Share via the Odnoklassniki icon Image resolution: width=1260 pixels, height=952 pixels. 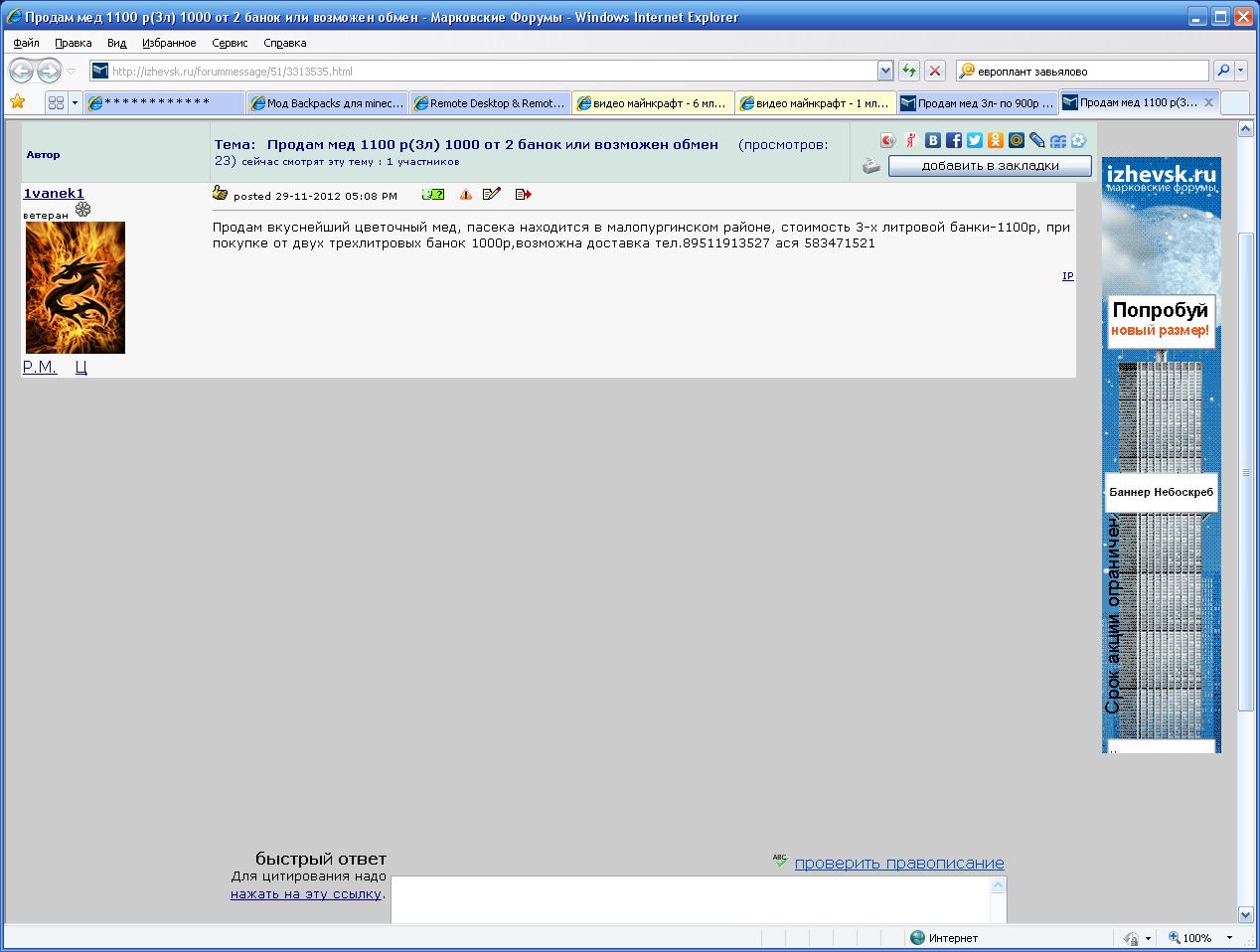click(996, 141)
